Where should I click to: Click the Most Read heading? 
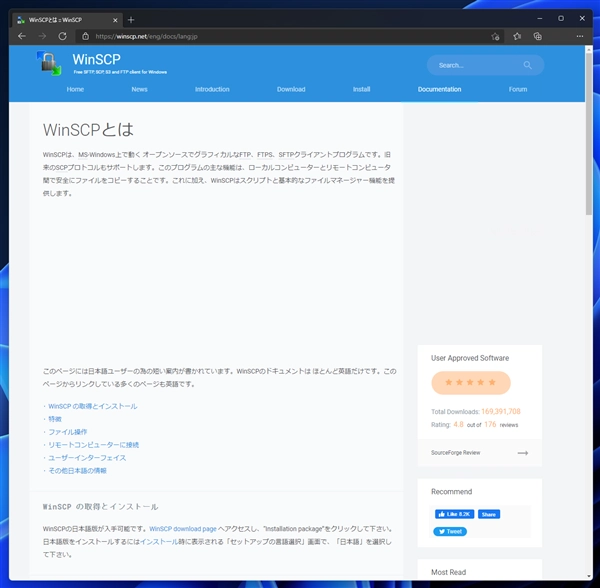(448, 572)
